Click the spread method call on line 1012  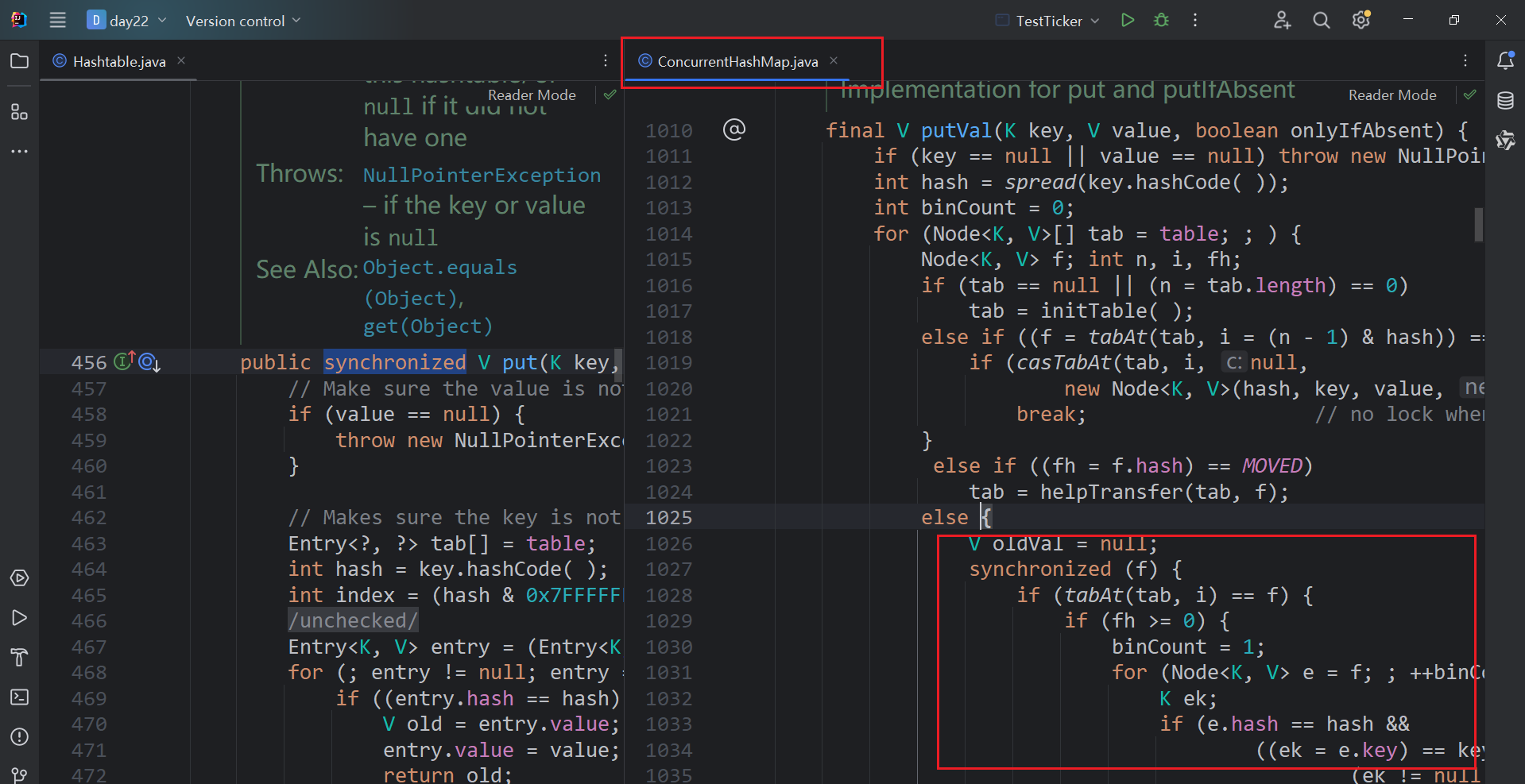(x=1039, y=182)
